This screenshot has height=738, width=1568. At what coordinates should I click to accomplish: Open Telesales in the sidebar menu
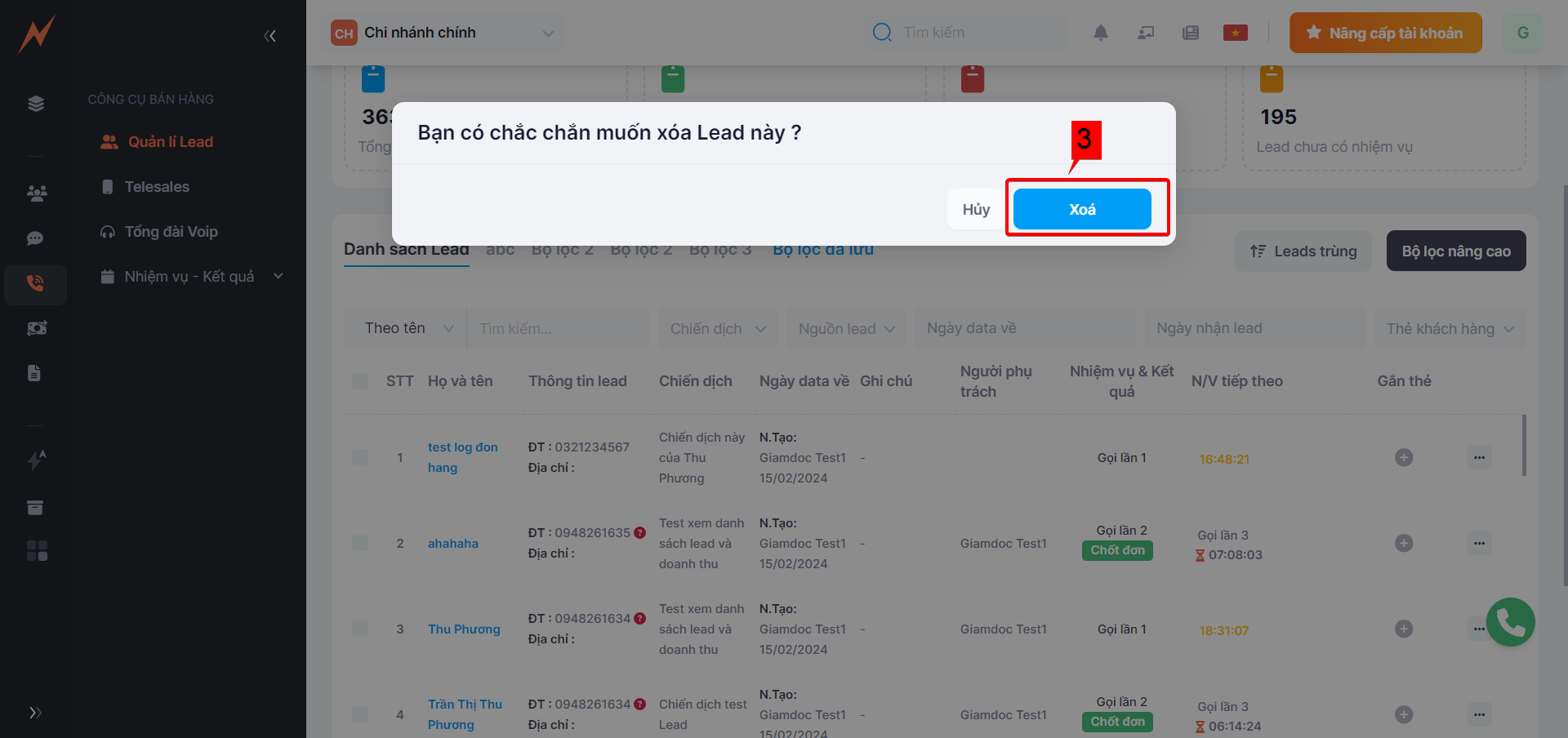[x=157, y=187]
